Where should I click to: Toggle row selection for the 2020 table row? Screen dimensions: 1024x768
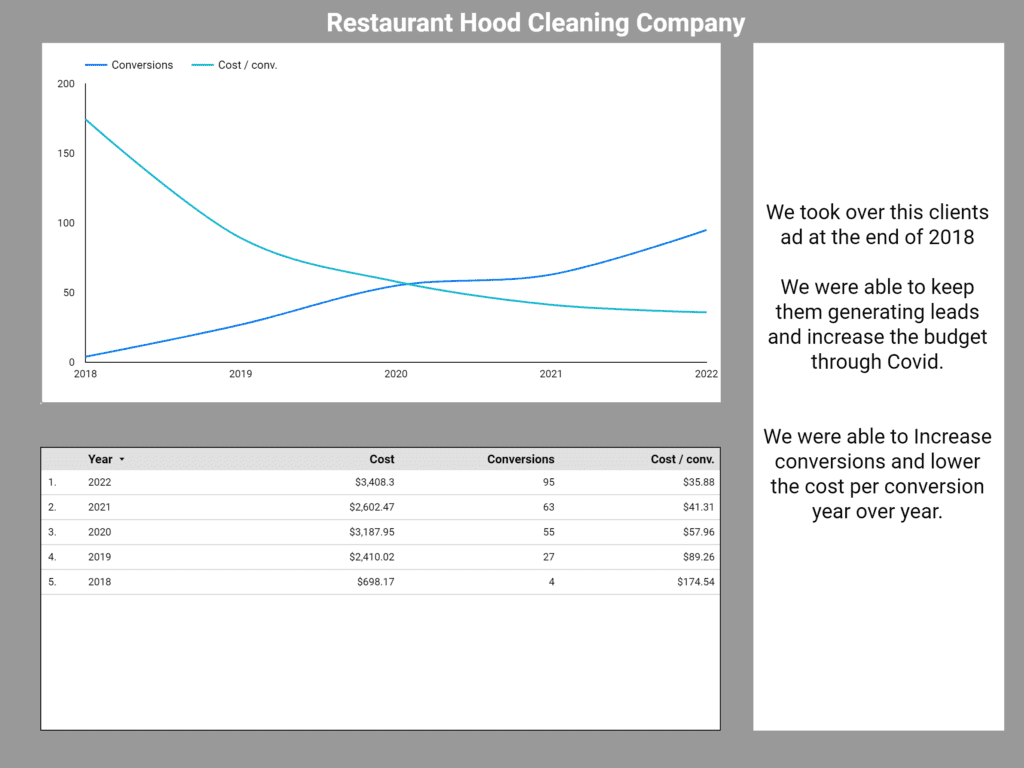[99, 532]
